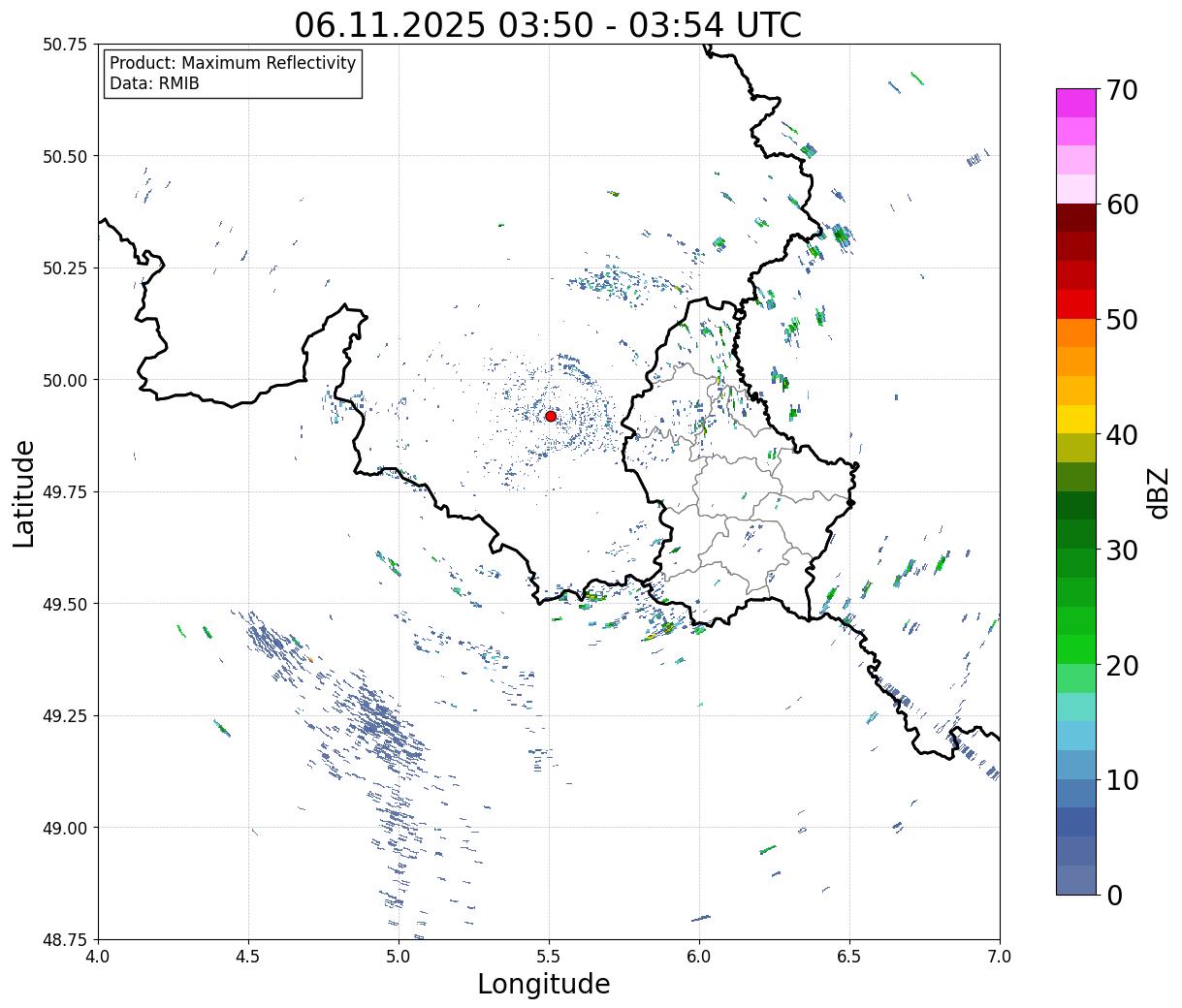Click the latitude tick label '49.75'
Image resolution: width=1182 pixels, height=1008 pixels.
click(64, 491)
